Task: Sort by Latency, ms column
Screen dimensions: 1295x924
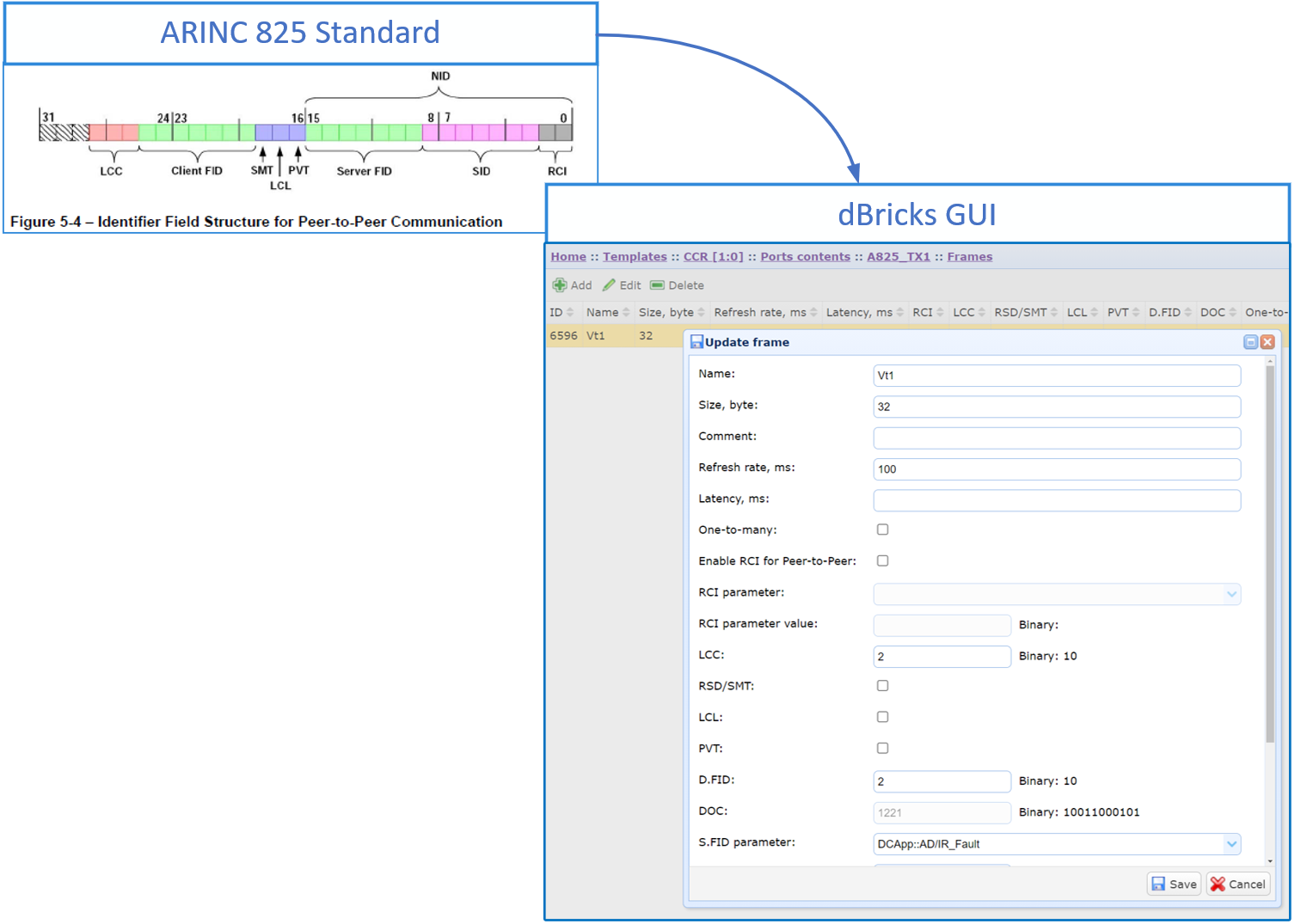Action: [865, 312]
